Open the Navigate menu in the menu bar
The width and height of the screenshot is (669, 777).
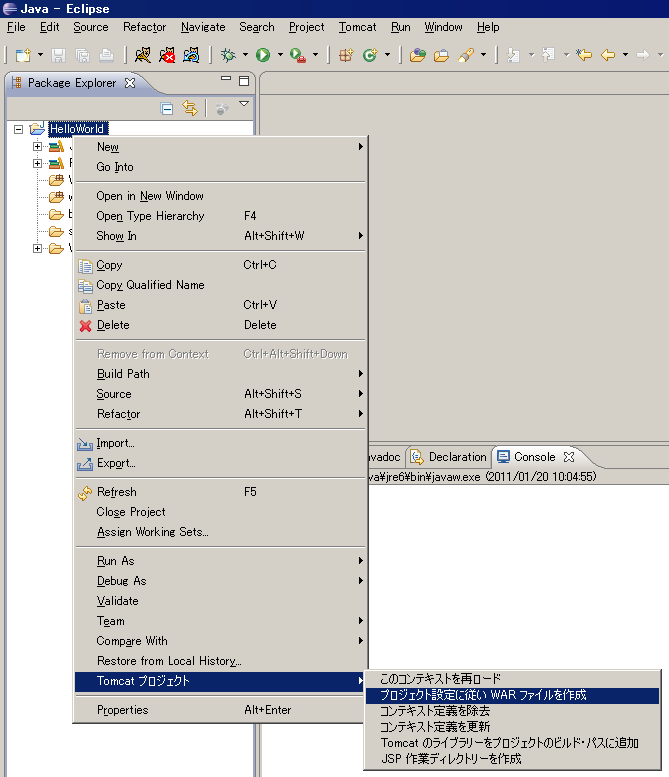[203, 27]
